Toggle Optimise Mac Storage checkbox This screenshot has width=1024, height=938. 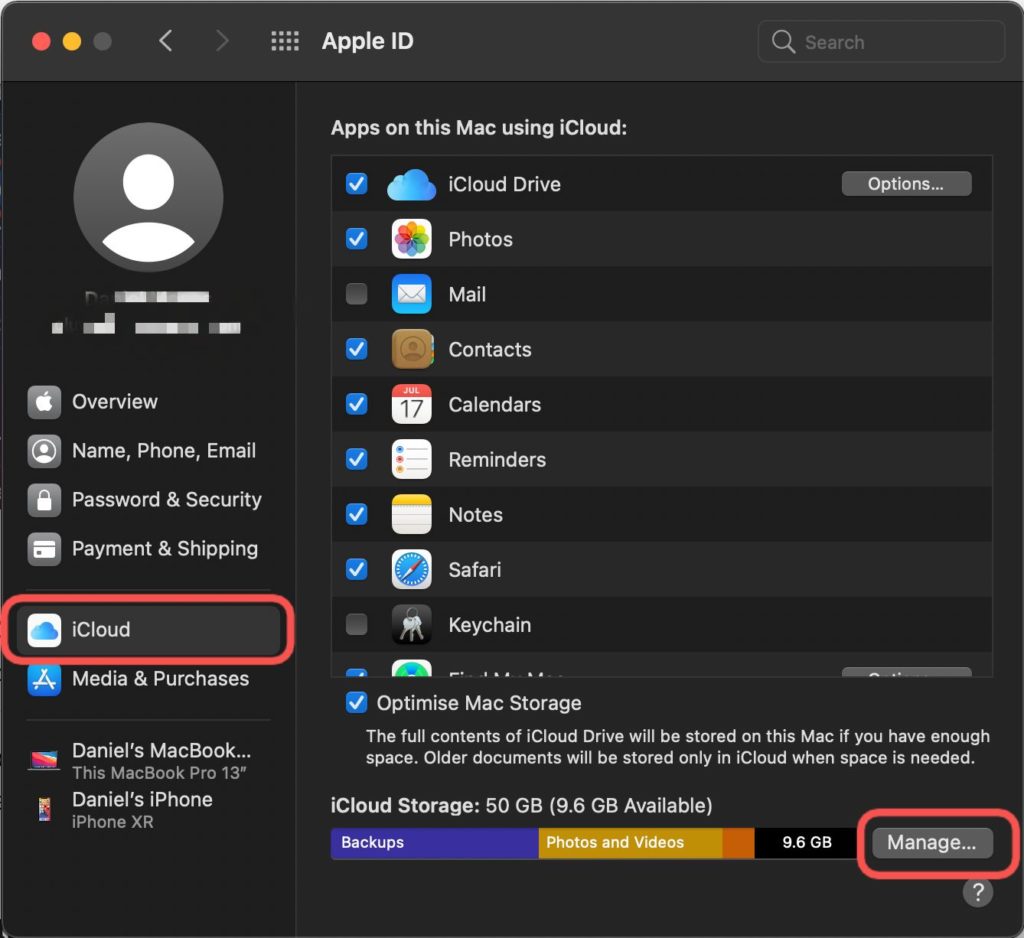pyautogui.click(x=357, y=703)
